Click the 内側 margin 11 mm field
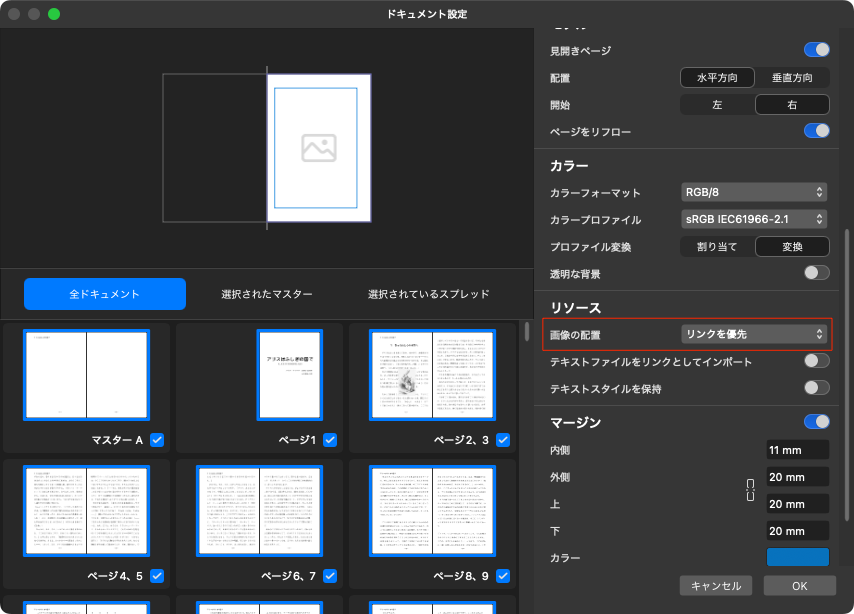The image size is (854, 614). 797,450
